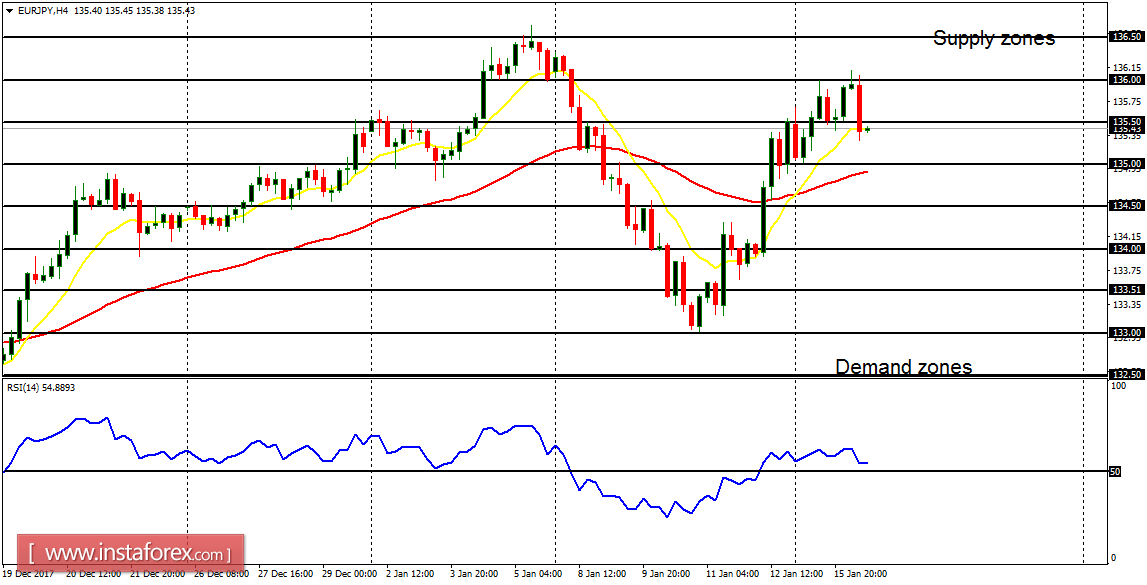Select the Demand zones text label
This screenshot has height=585, width=1147.
coord(903,367)
